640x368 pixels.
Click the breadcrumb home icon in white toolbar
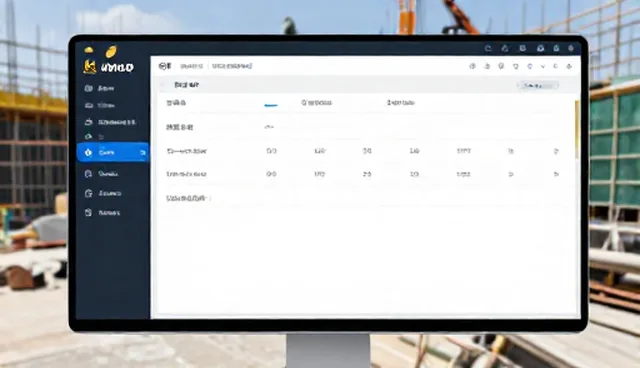165,66
